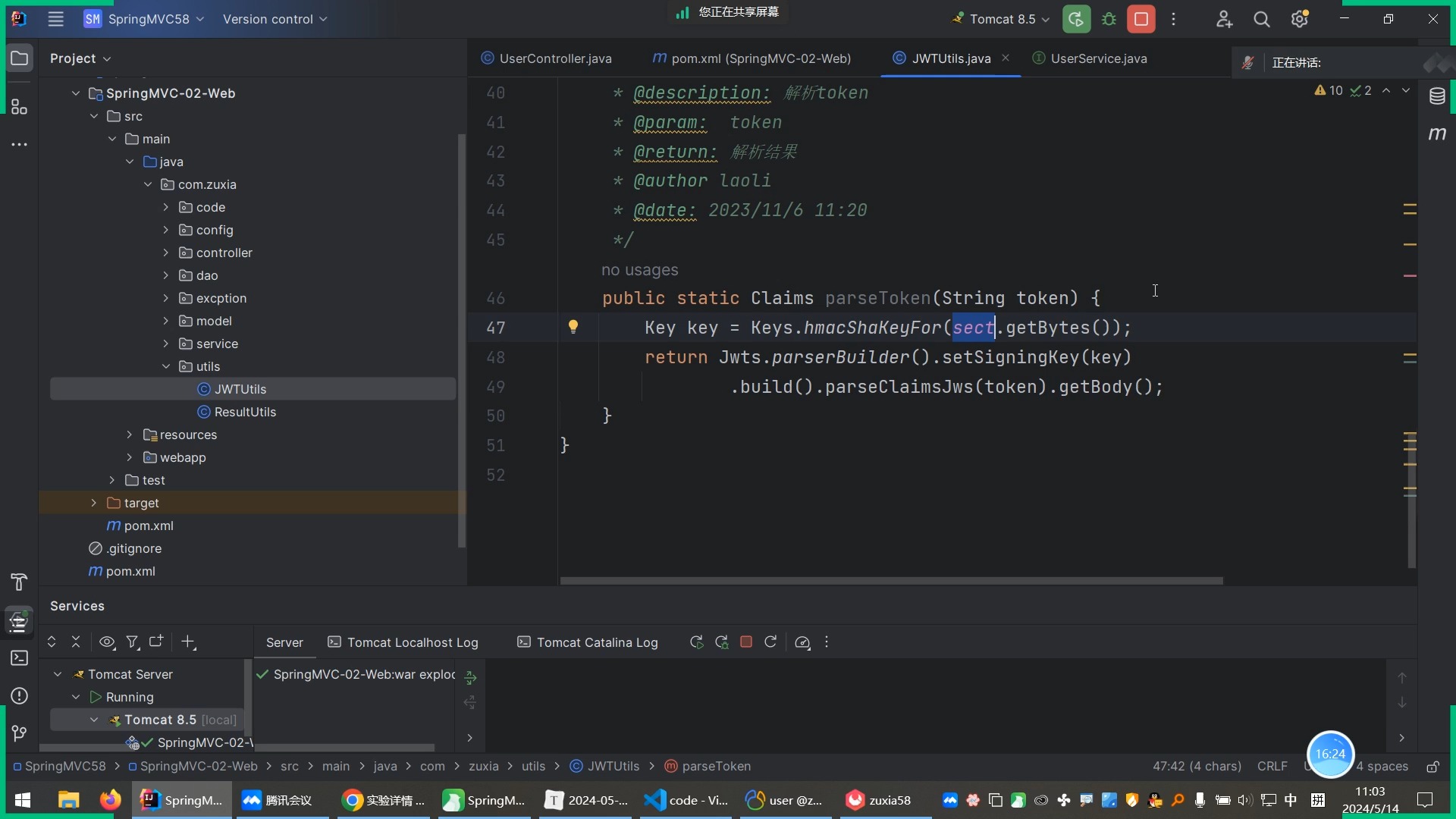Select .gitignore file in project tree

tap(125, 548)
